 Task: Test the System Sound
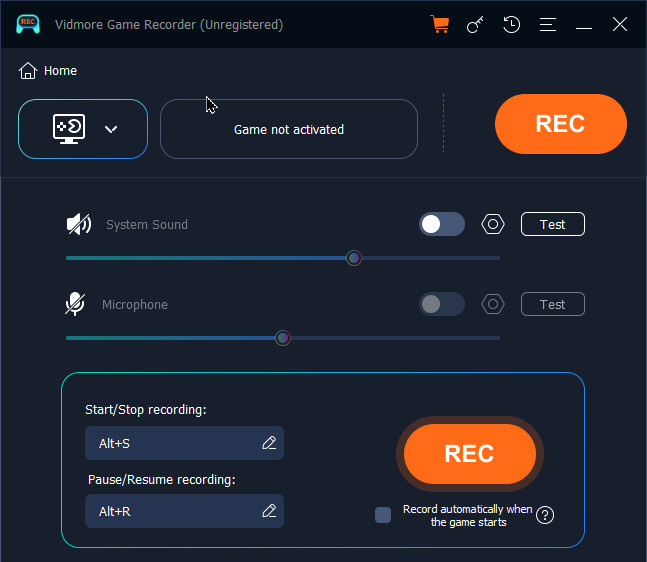click(553, 224)
